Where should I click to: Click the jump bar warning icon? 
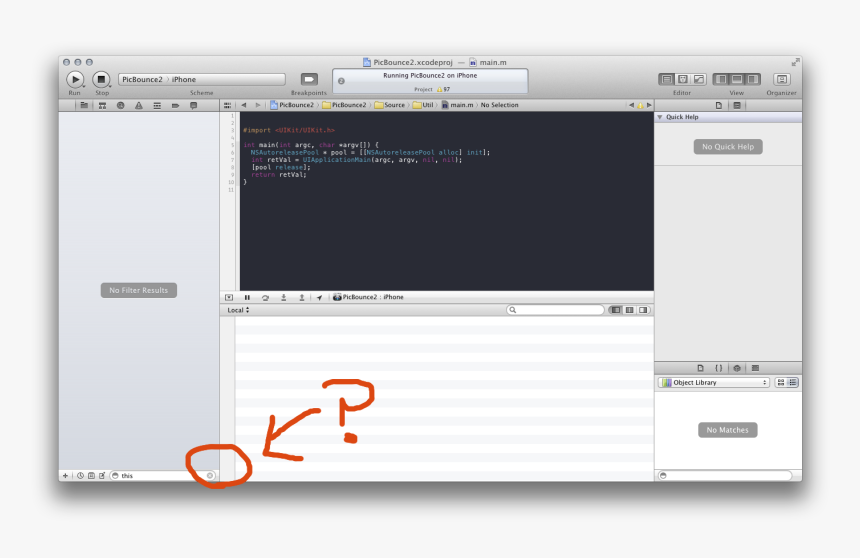pyautogui.click(x=640, y=105)
